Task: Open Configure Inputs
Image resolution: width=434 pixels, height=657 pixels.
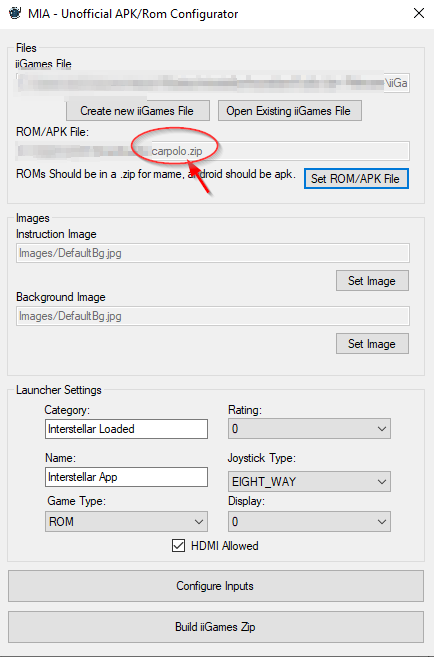Action: pyautogui.click(x=216, y=586)
